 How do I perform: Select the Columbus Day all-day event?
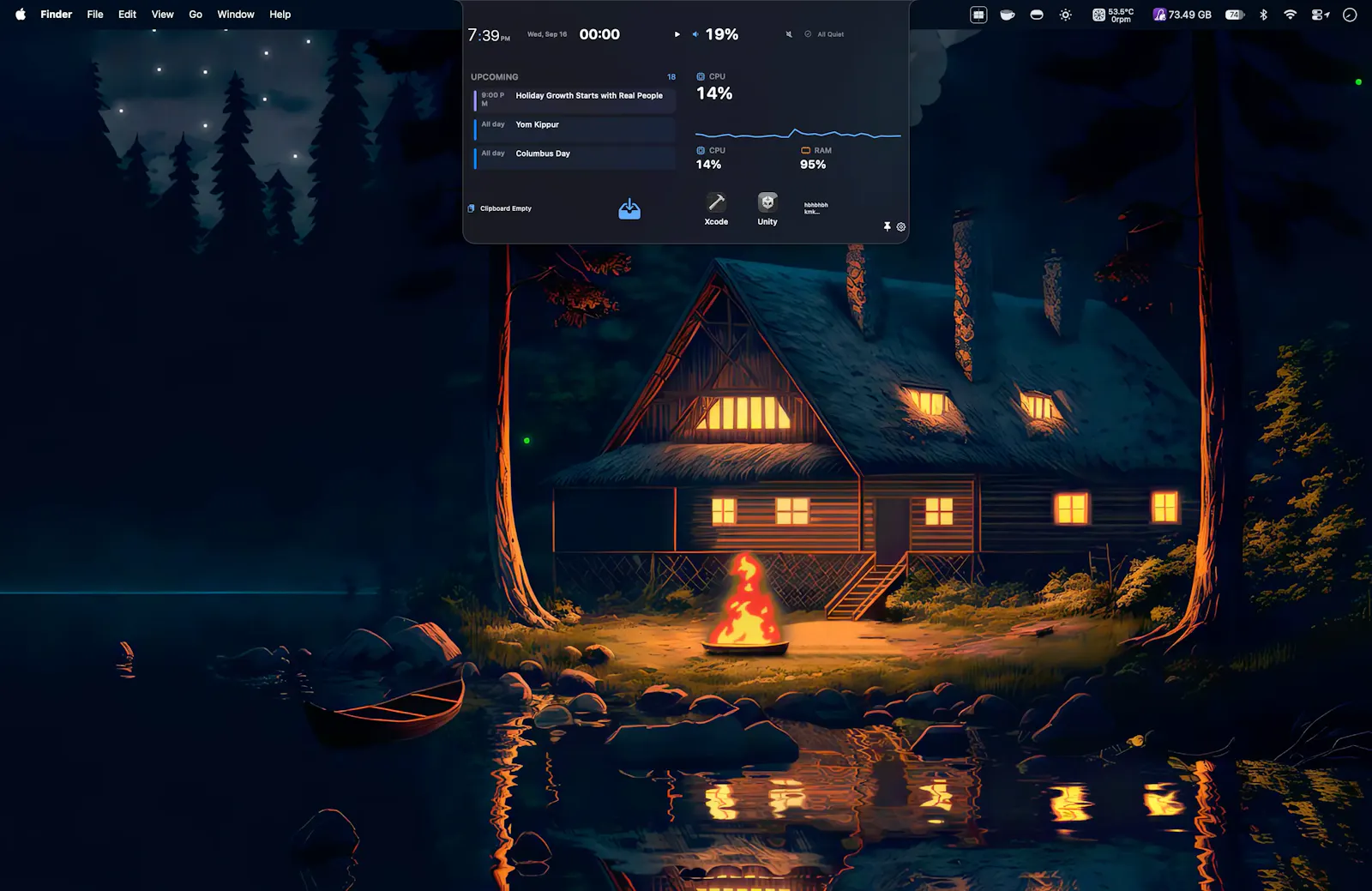coord(575,157)
